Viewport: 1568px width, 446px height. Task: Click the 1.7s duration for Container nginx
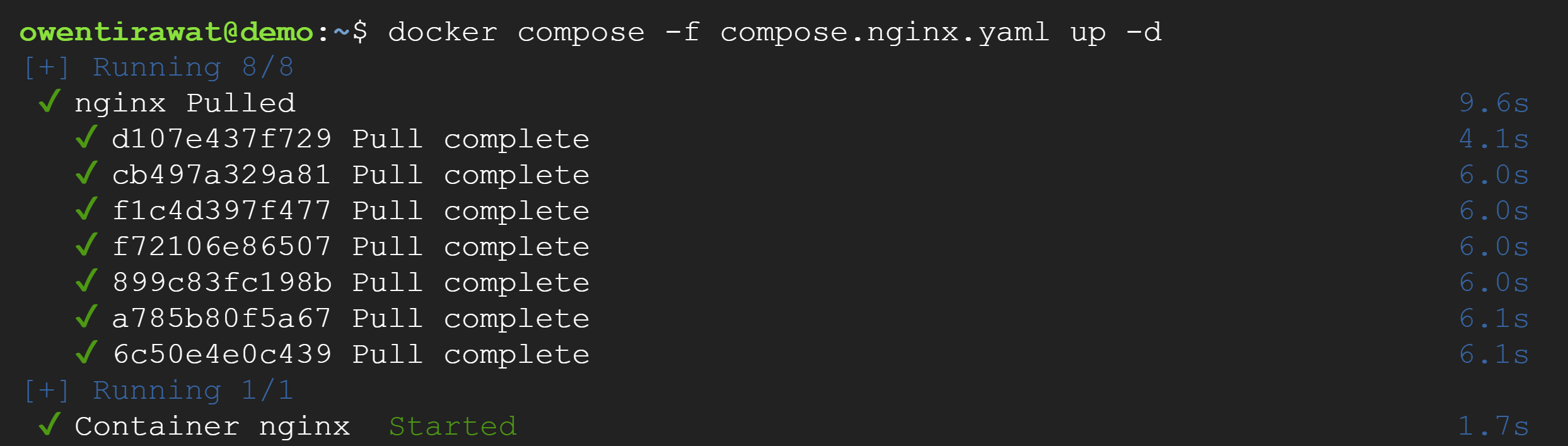[1494, 426]
